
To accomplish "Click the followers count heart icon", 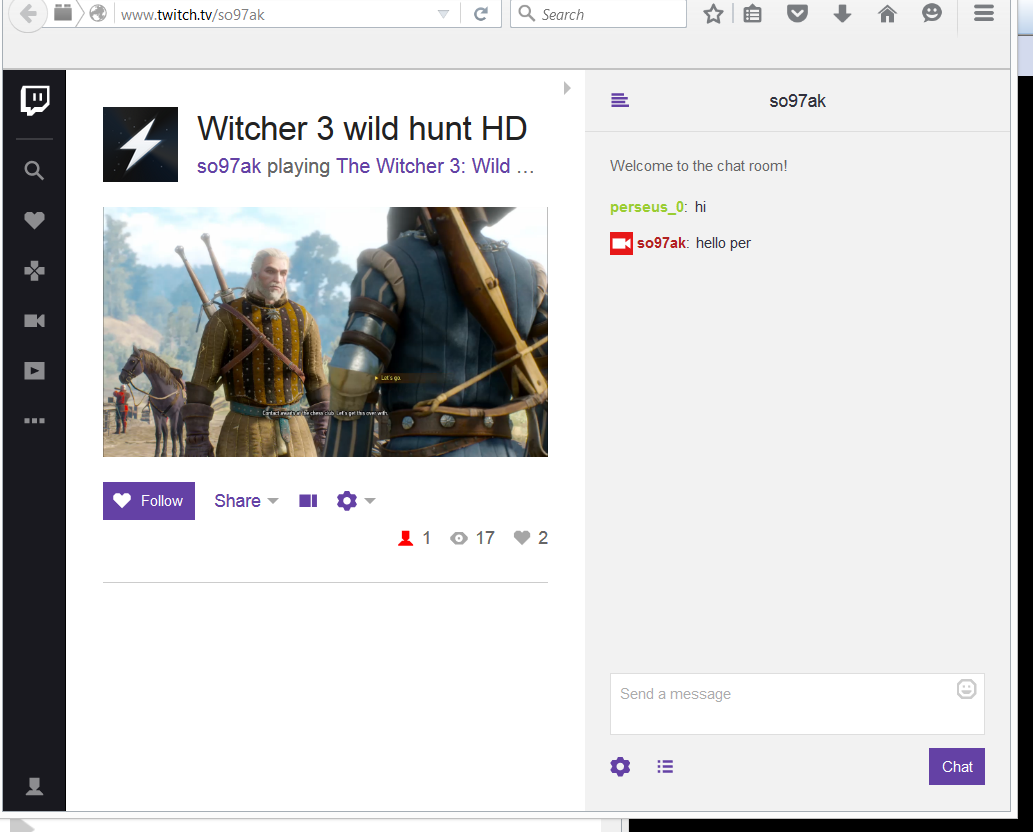I will pyautogui.click(x=522, y=538).
